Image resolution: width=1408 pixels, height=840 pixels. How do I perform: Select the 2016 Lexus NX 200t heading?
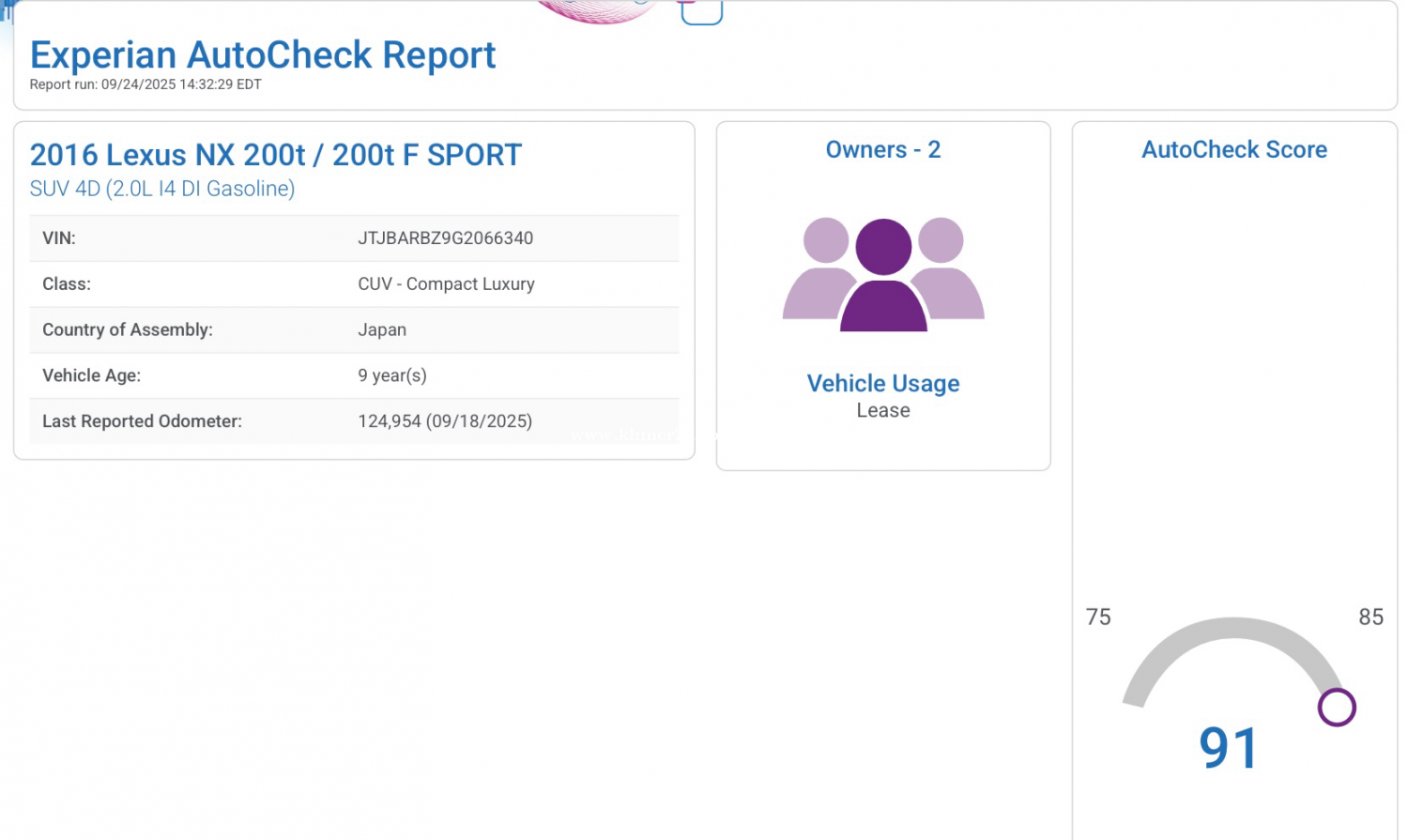276,155
